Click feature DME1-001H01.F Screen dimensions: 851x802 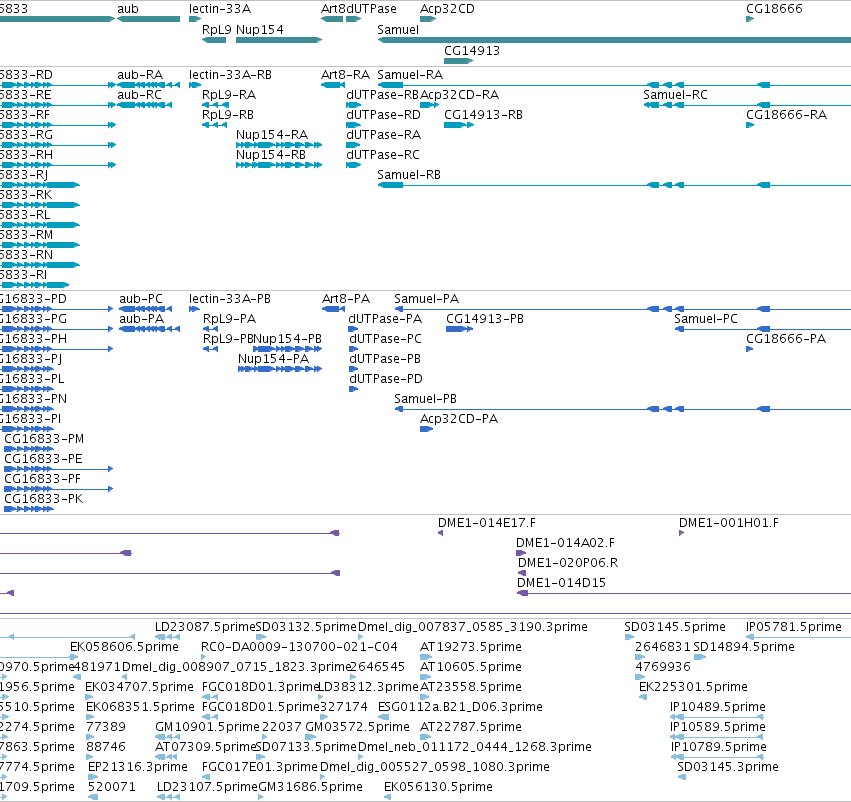pos(729,523)
